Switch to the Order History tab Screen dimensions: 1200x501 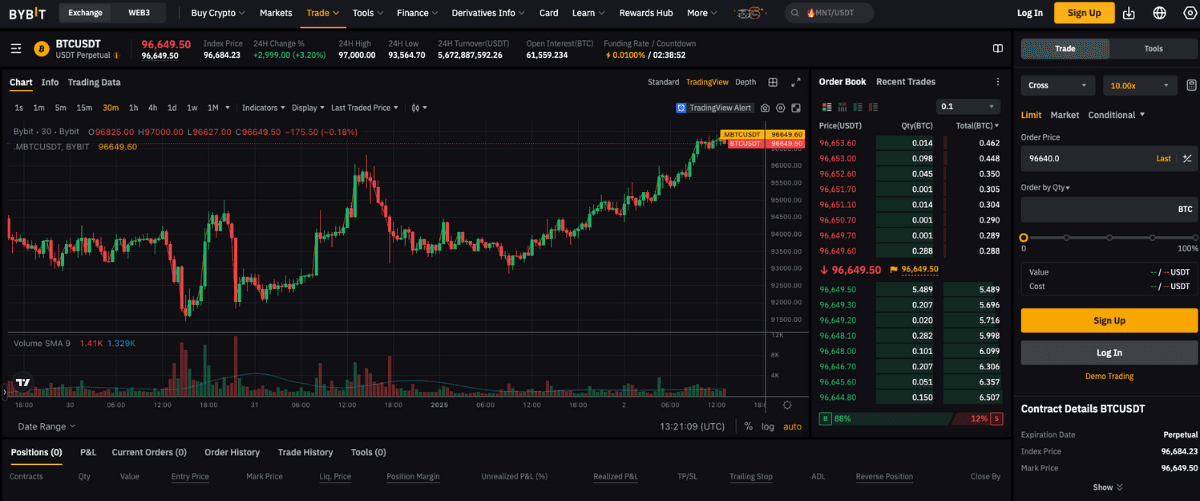coord(232,452)
